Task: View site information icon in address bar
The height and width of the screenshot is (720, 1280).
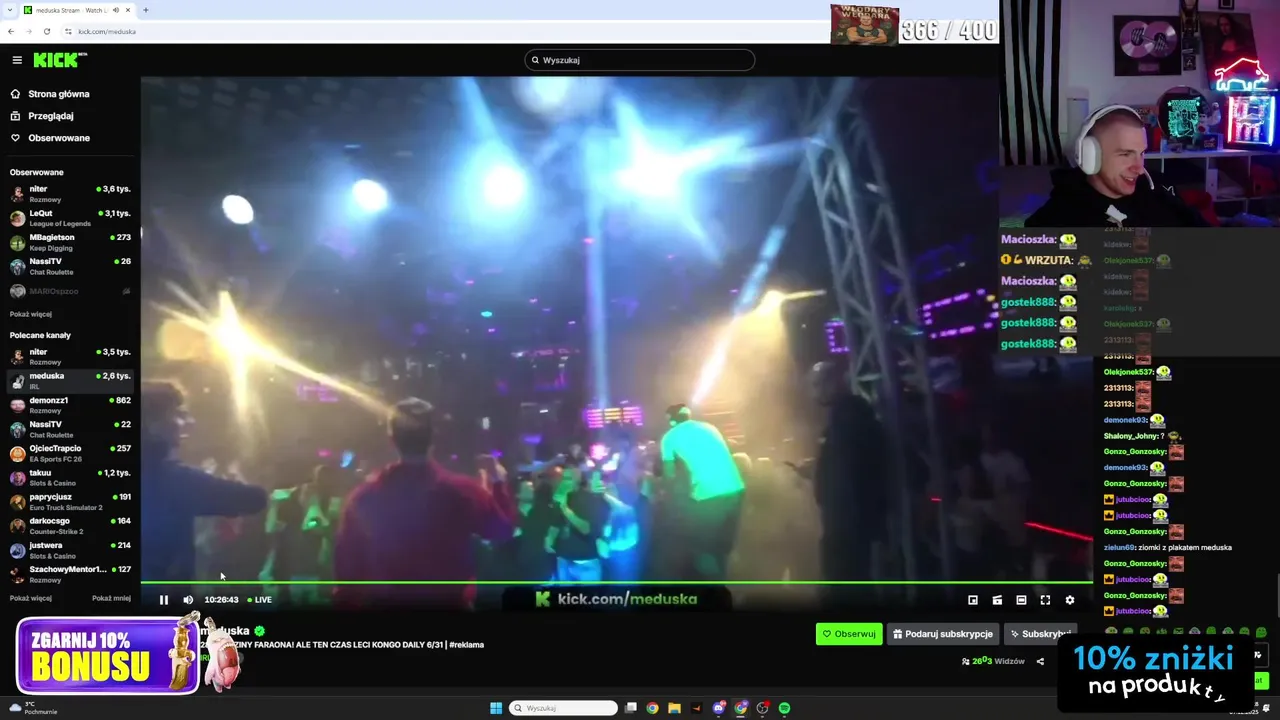Action: pyautogui.click(x=68, y=31)
